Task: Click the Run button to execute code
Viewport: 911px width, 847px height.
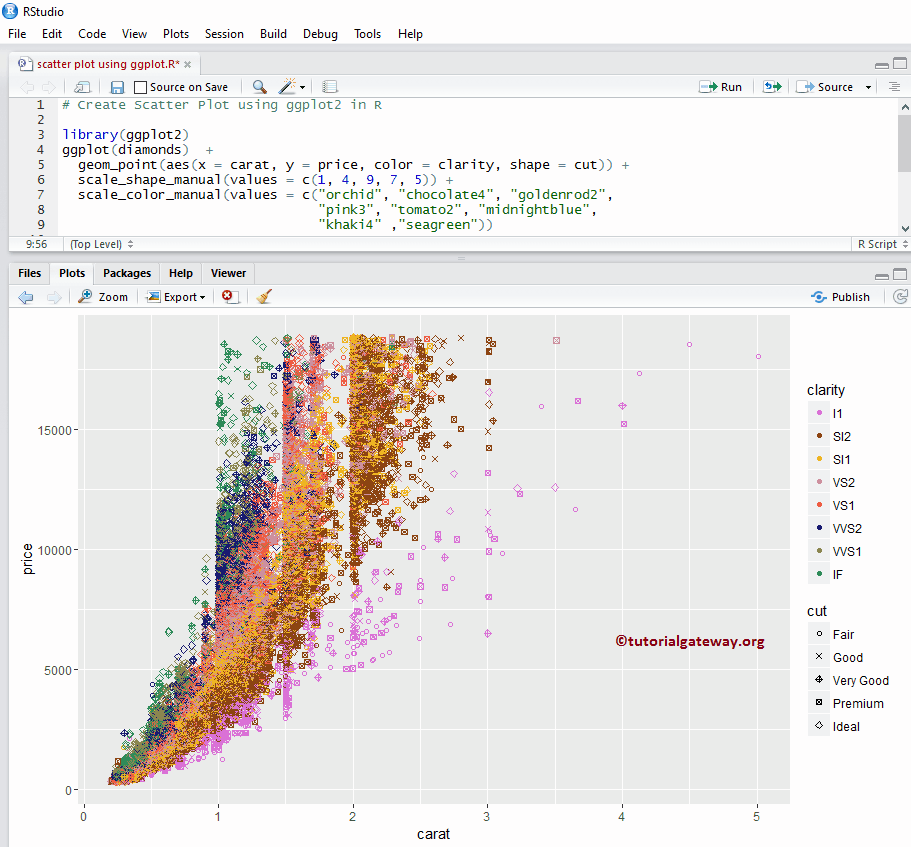Action: coord(721,86)
